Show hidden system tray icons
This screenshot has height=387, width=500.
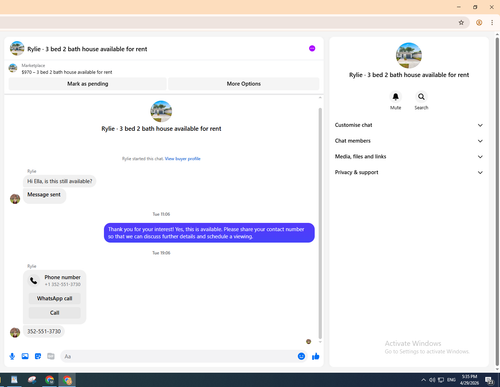tap(423, 380)
